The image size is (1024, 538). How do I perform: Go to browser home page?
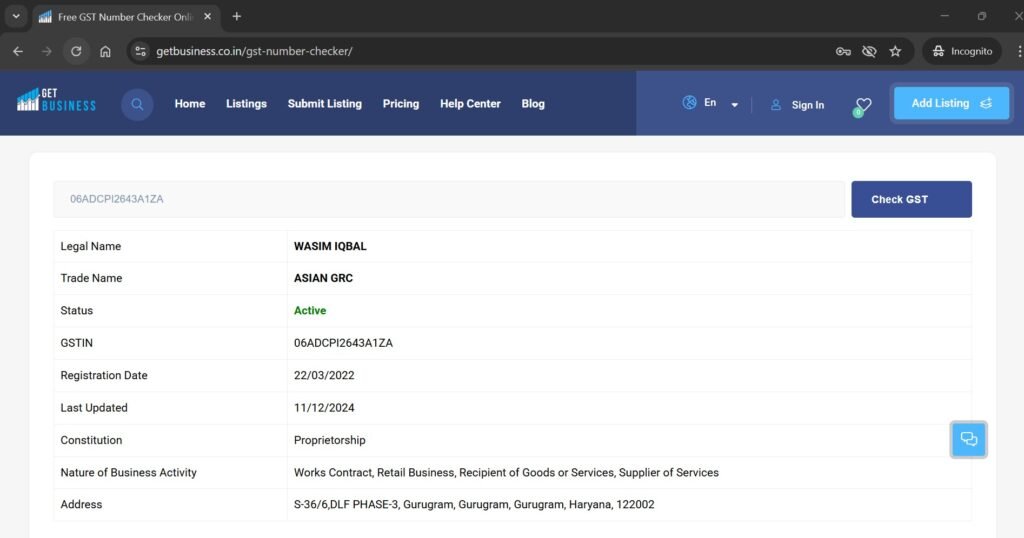coord(105,51)
